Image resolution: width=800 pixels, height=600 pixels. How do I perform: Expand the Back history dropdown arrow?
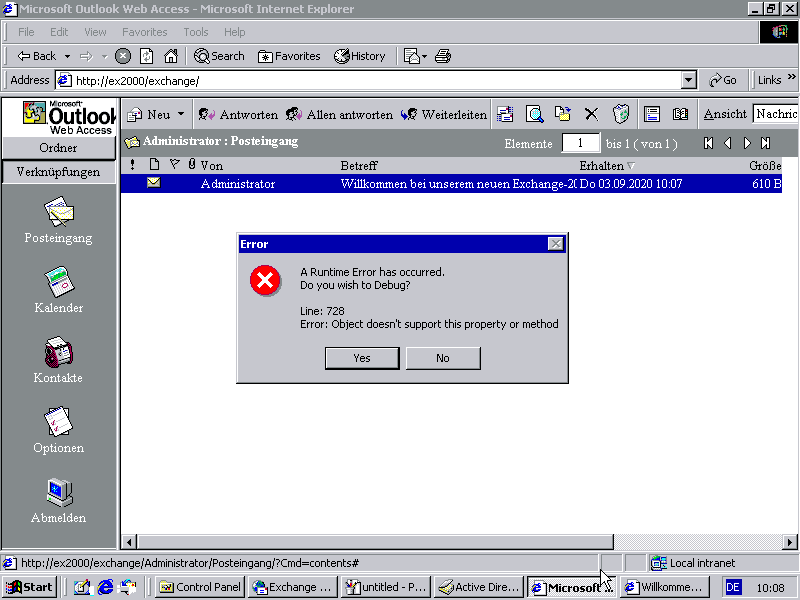[67, 56]
